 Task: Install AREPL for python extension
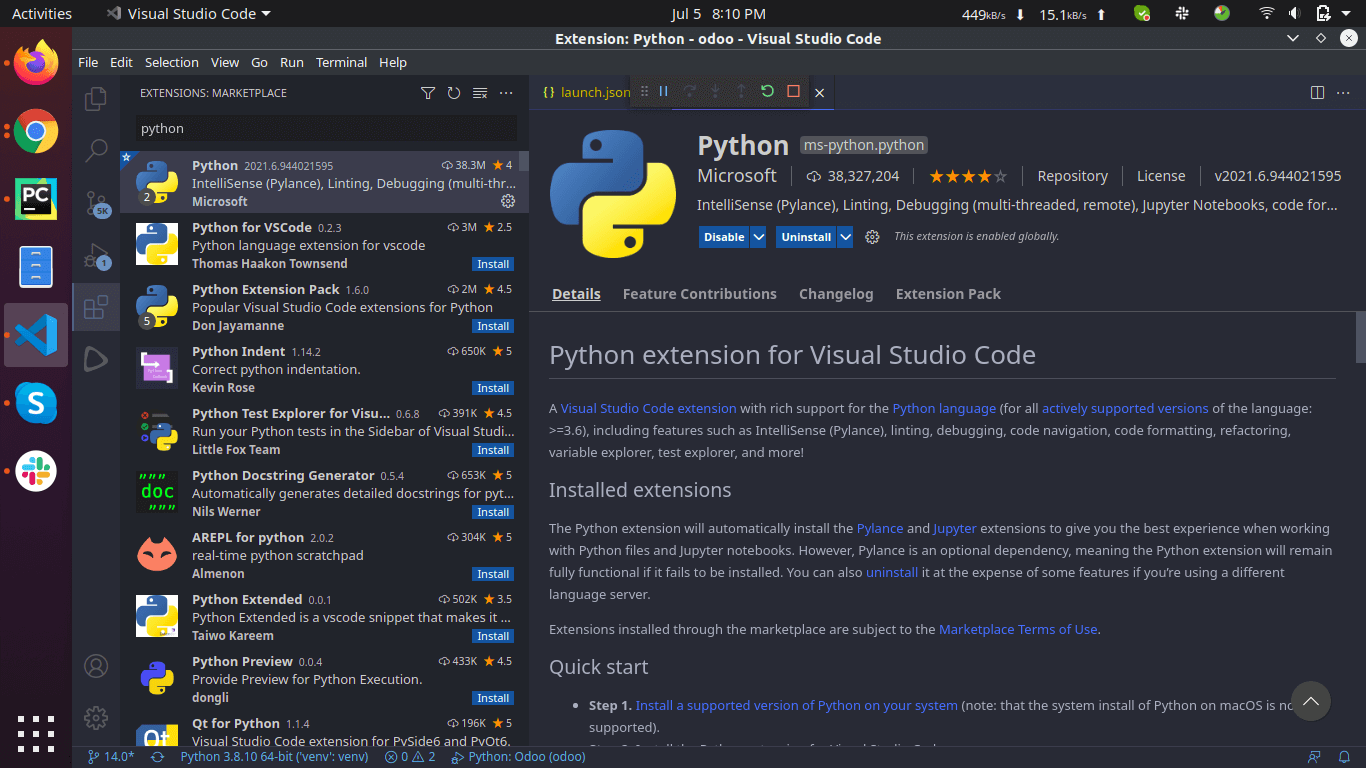pos(493,574)
